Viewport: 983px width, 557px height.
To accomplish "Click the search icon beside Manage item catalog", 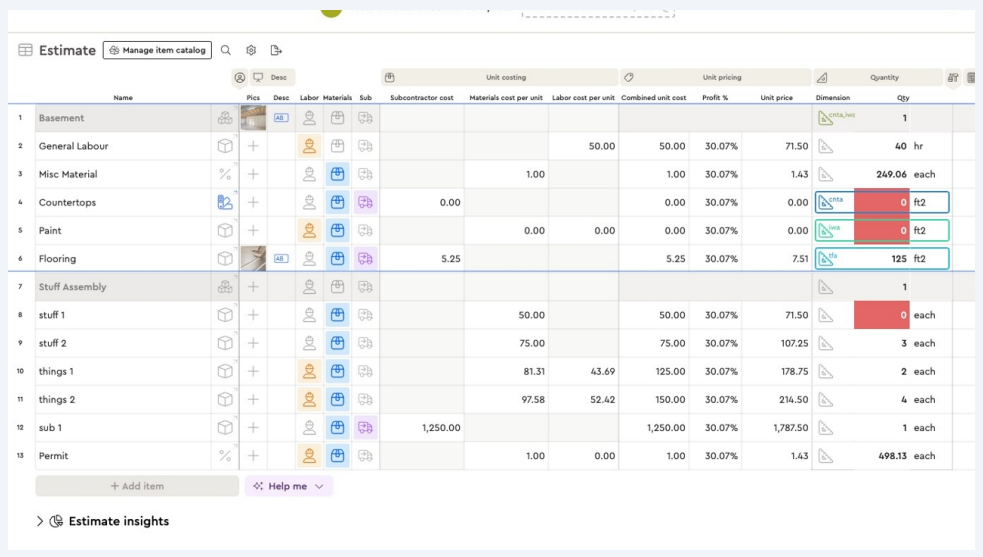I will pos(226,50).
